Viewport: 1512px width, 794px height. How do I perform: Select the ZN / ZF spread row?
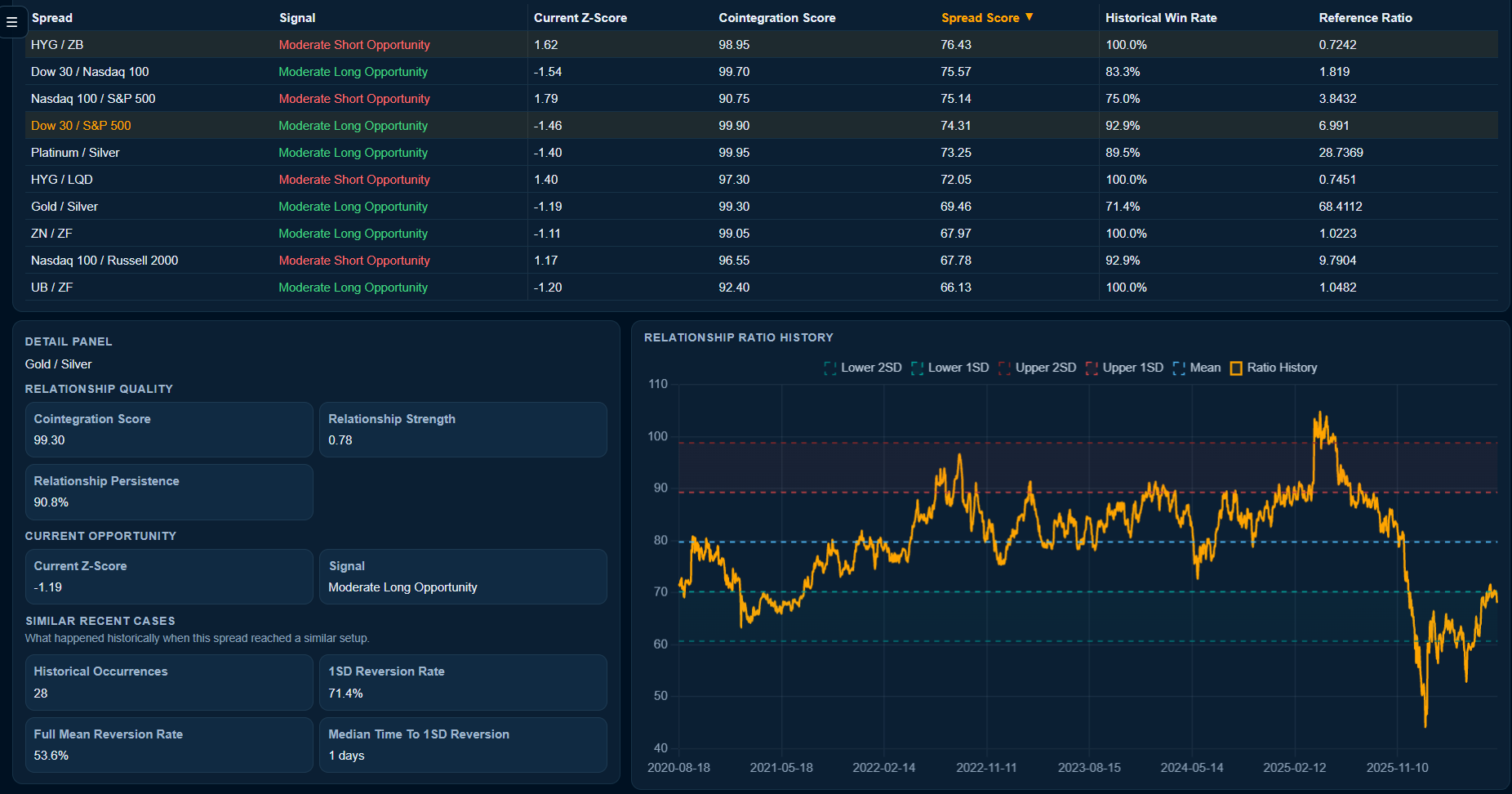click(762, 234)
